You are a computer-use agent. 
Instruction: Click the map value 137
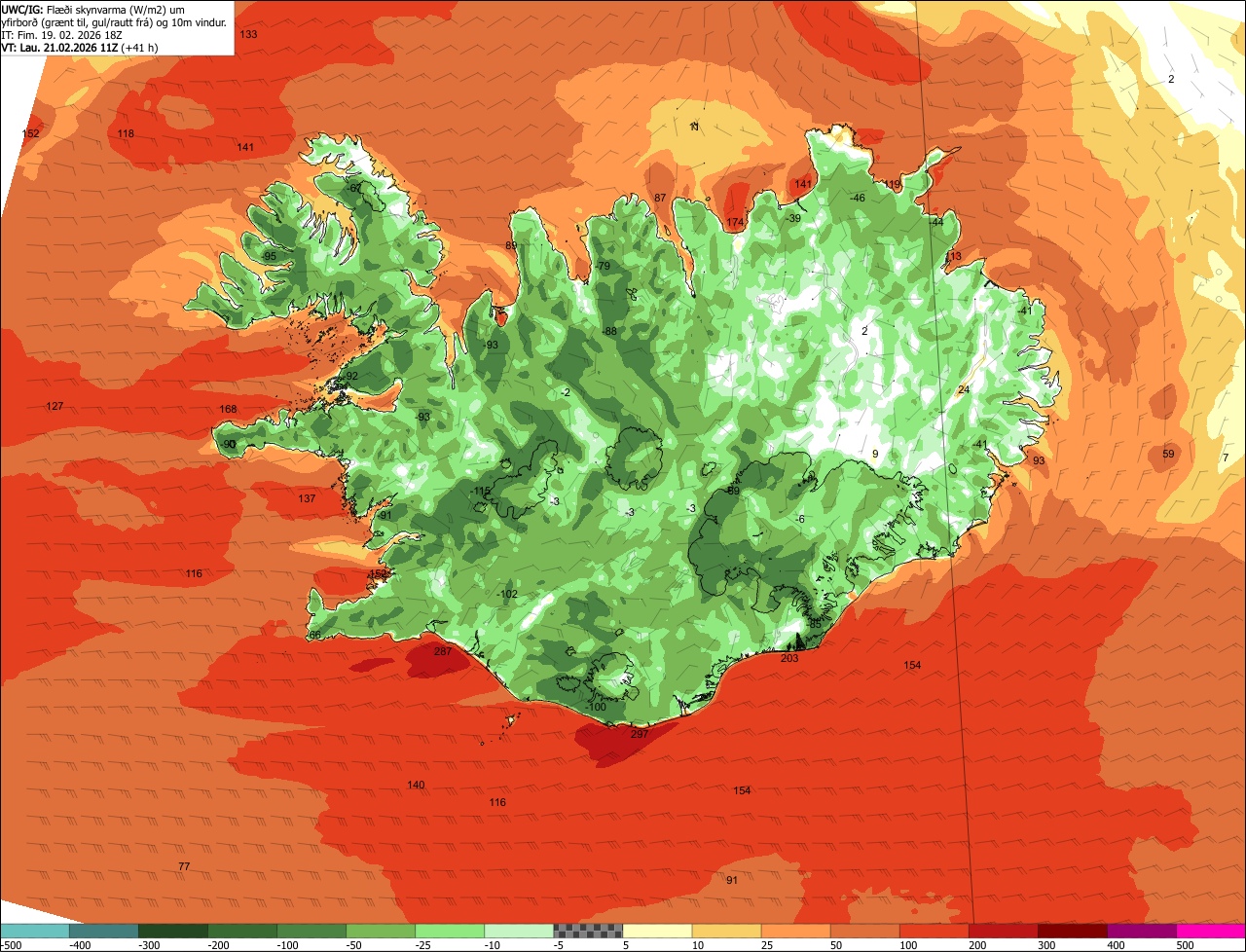[x=307, y=498]
